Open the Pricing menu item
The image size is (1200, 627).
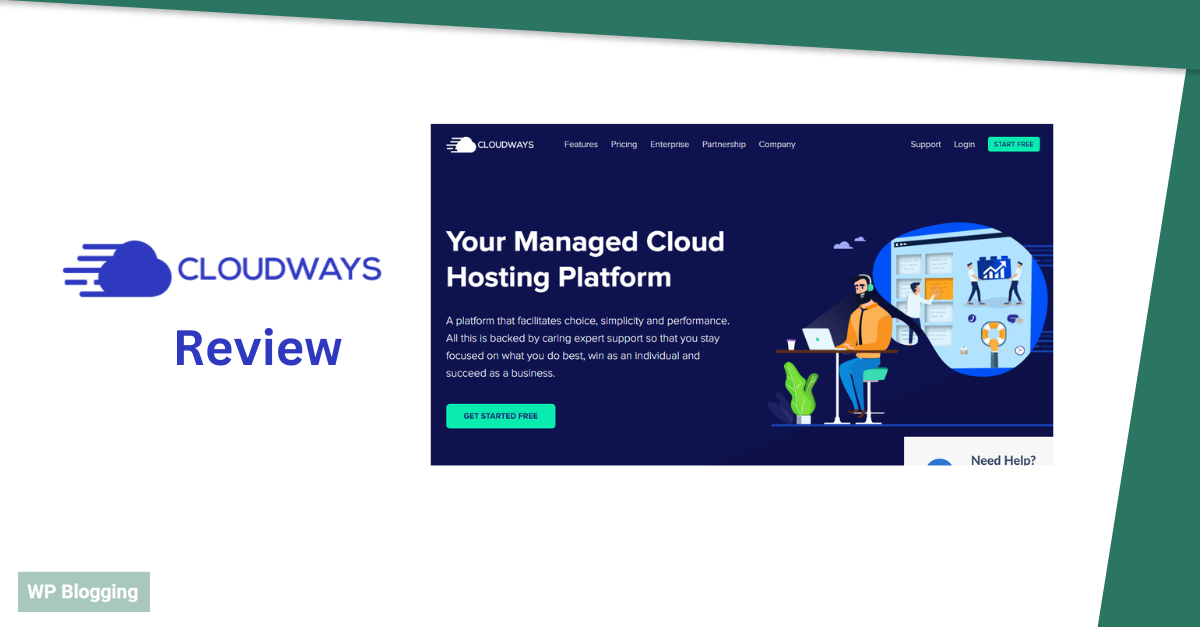[x=624, y=144]
